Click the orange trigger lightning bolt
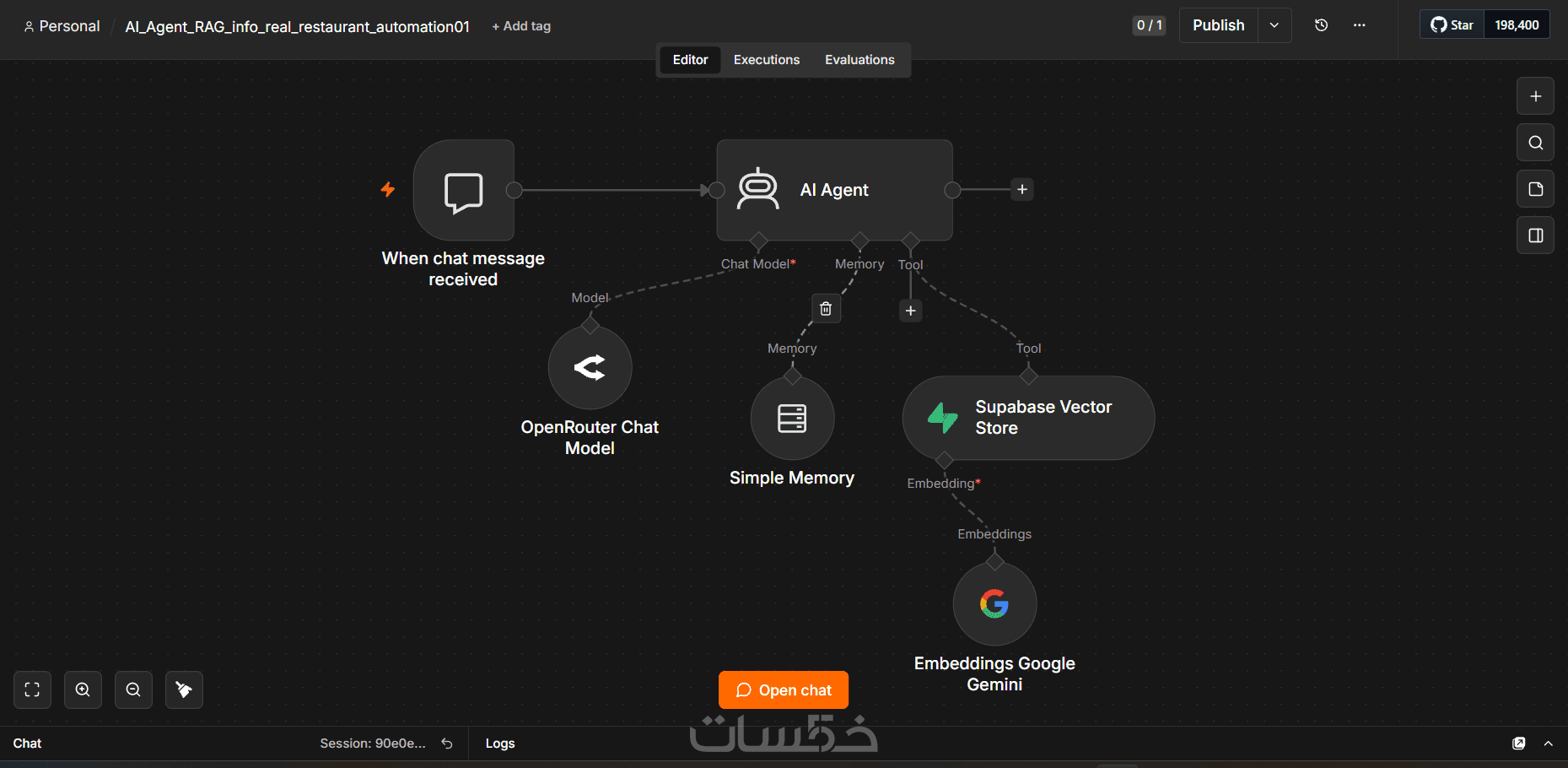The height and width of the screenshot is (768, 1568). pyautogui.click(x=388, y=189)
